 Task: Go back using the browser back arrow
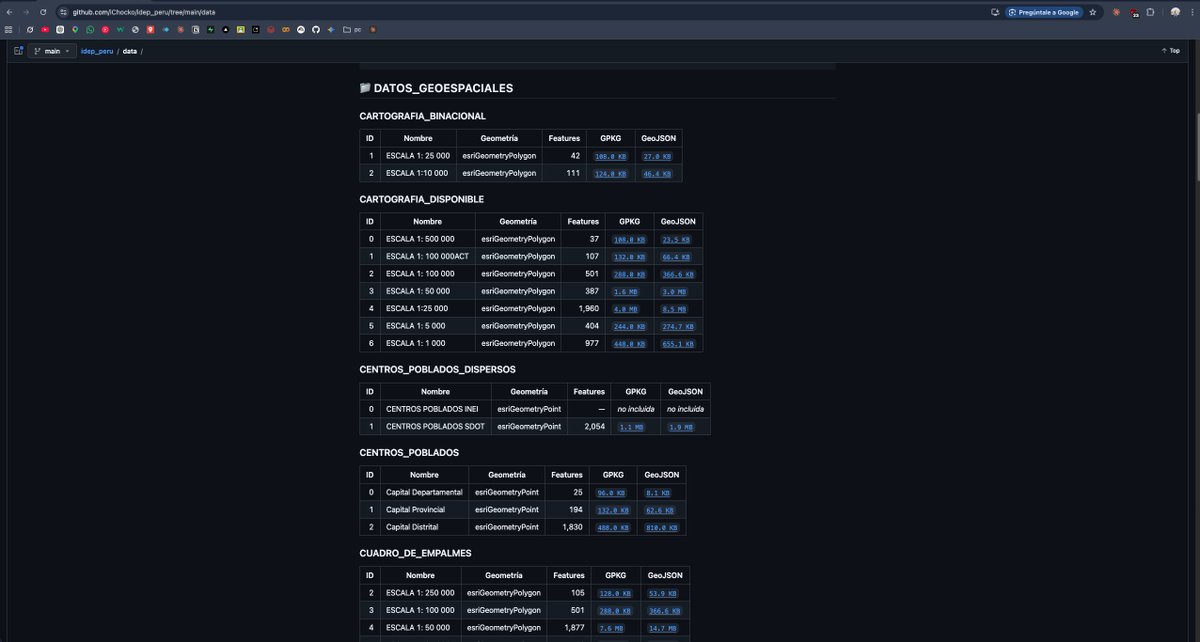[x=9, y=12]
